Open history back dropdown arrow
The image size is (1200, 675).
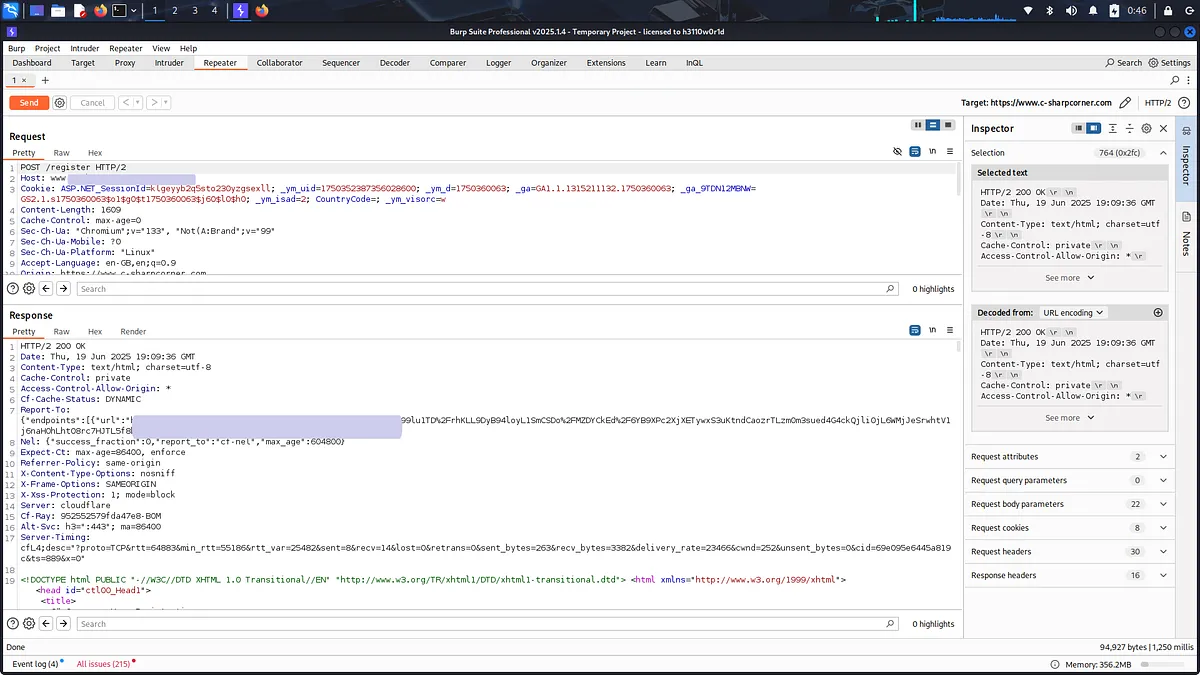(137, 102)
